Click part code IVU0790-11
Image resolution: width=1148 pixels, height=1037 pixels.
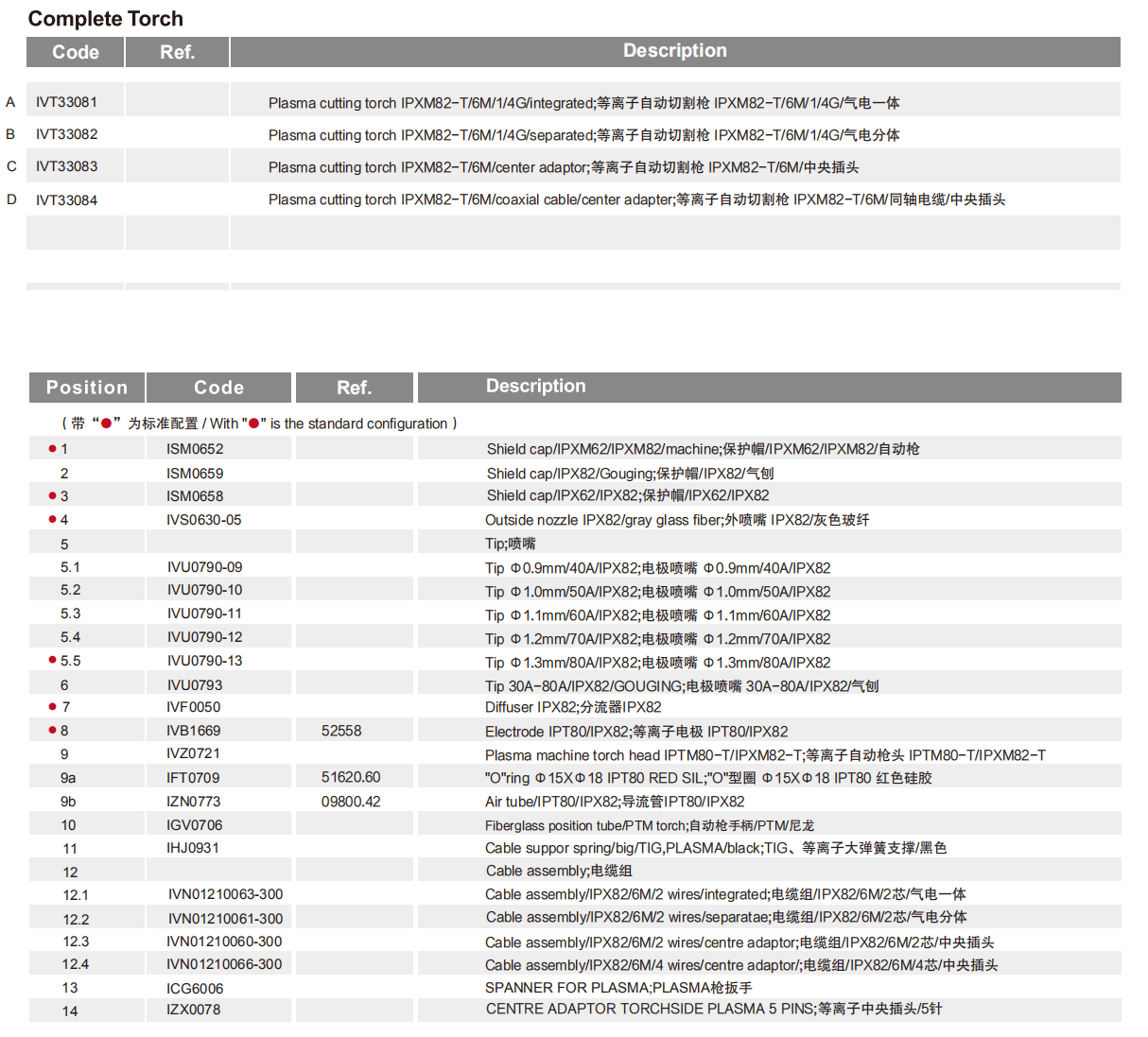tap(204, 614)
